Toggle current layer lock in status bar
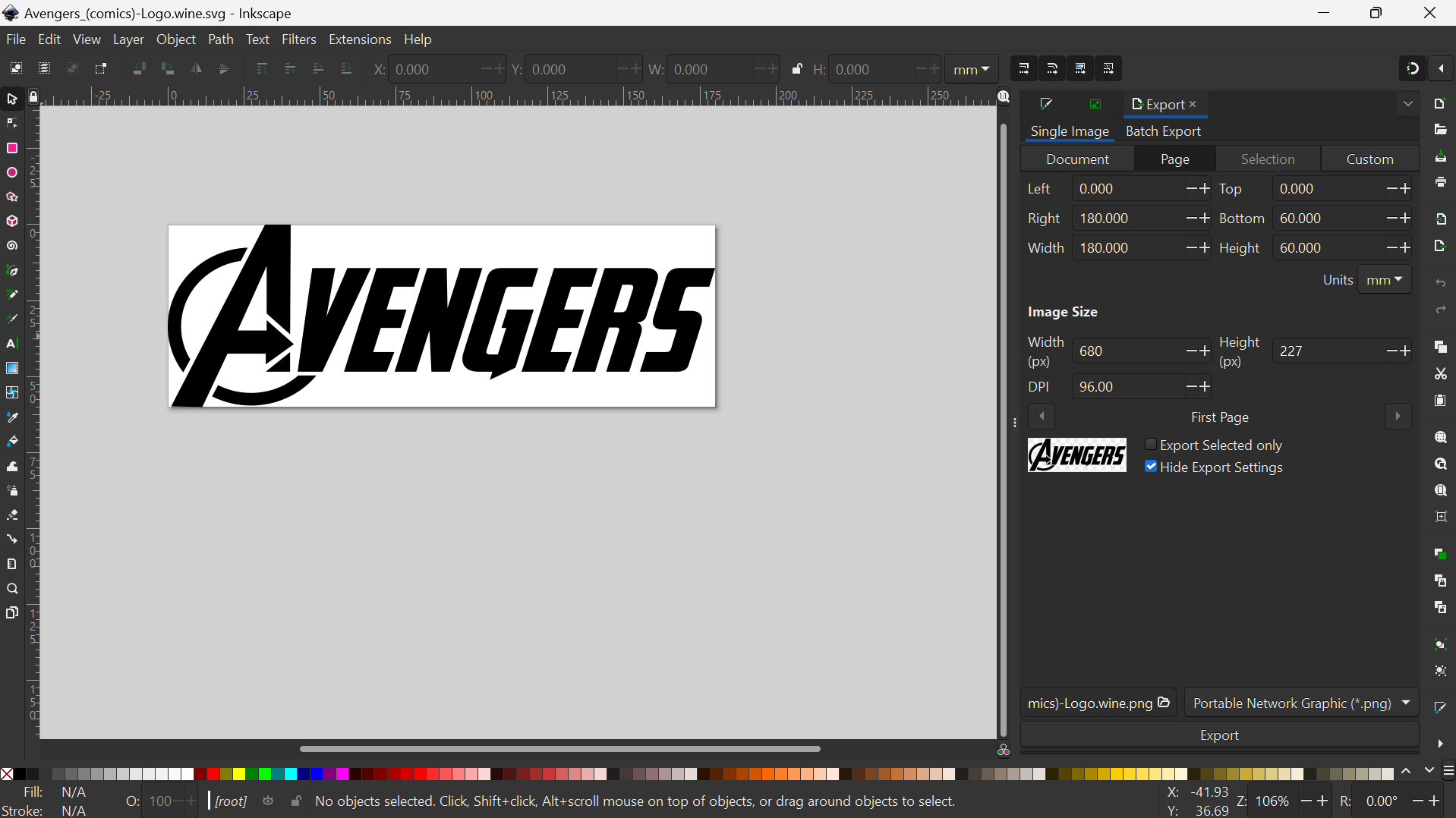The height and width of the screenshot is (818, 1456). (x=296, y=801)
